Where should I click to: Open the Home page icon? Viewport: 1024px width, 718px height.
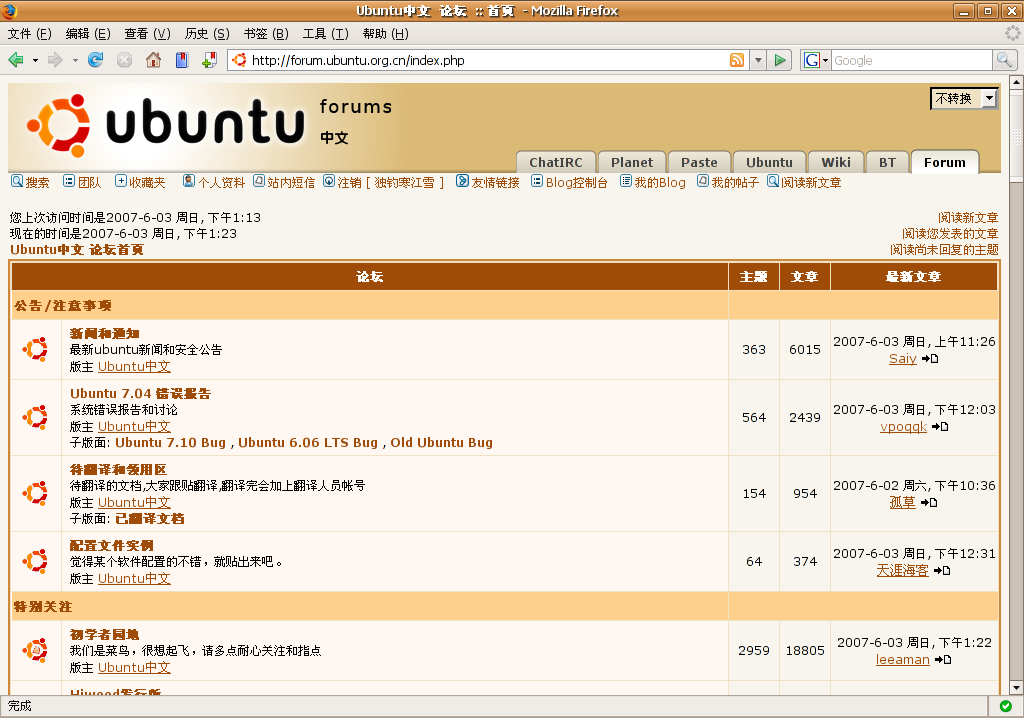click(153, 60)
